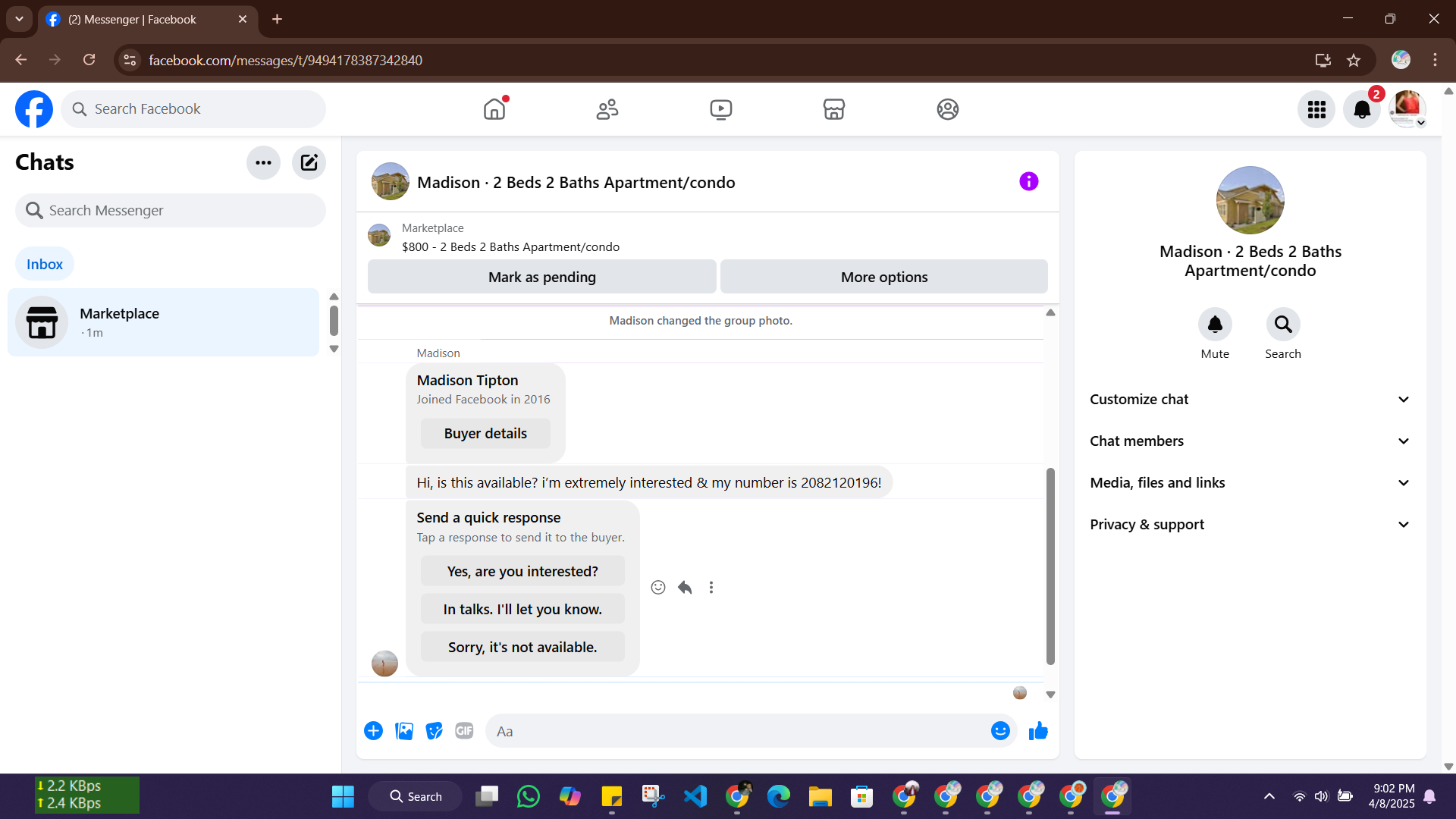Send the 'Sorry, it's not available.' quick response
This screenshot has width=1456, height=819.
[522, 647]
